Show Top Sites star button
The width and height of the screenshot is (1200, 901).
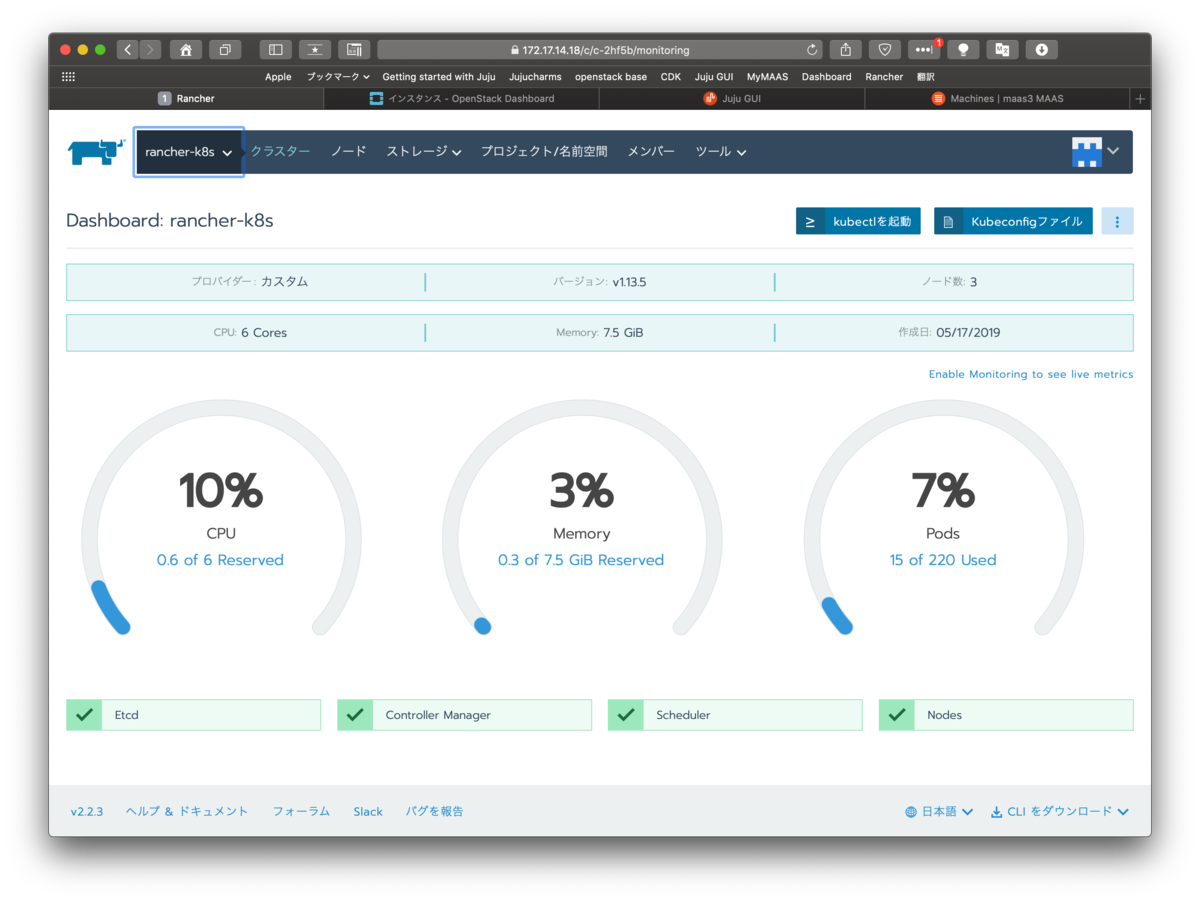[x=314, y=49]
